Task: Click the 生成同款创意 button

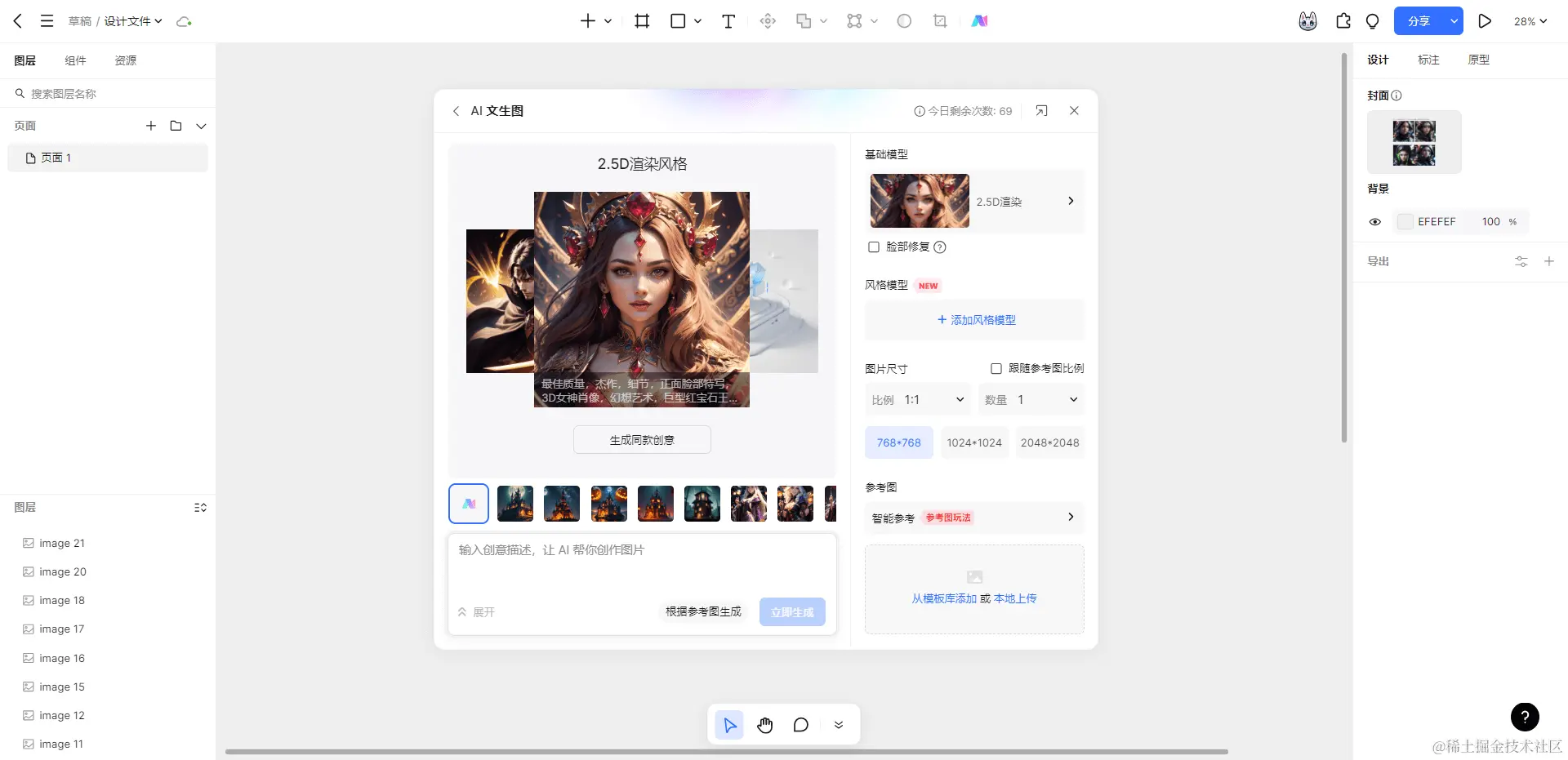Action: (x=642, y=439)
